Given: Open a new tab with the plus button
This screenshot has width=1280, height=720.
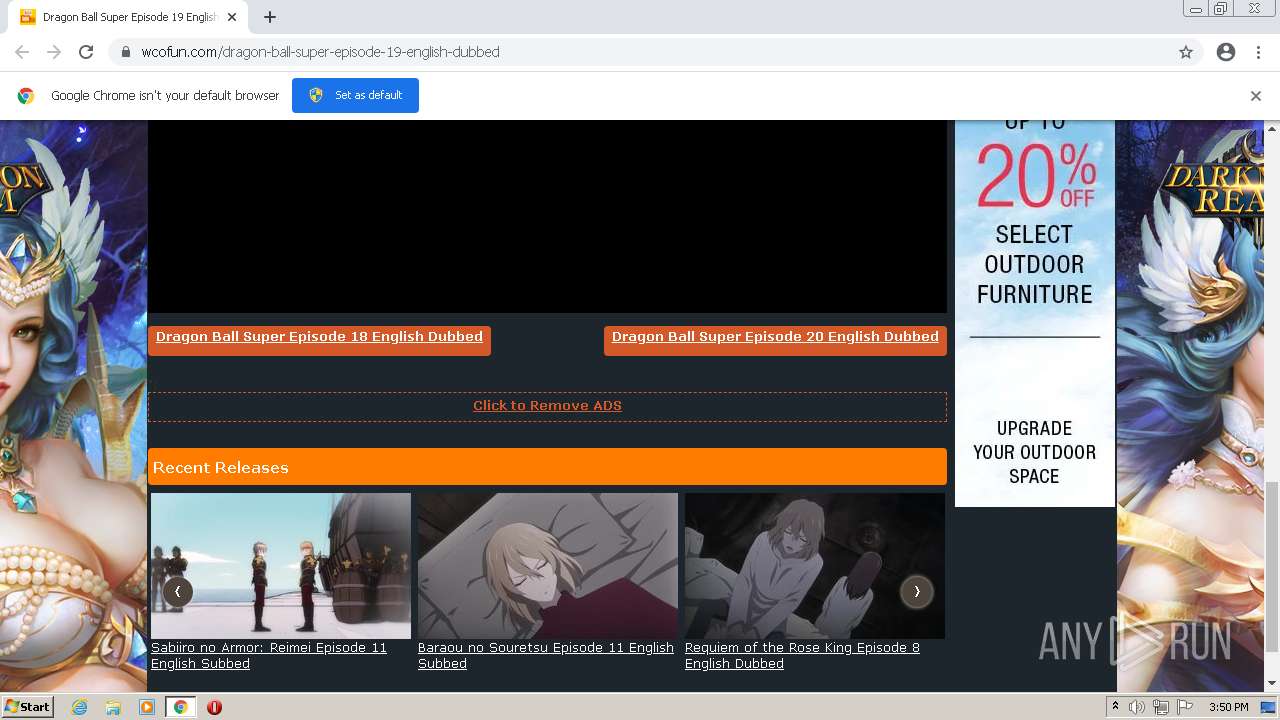Looking at the screenshot, I should (270, 17).
